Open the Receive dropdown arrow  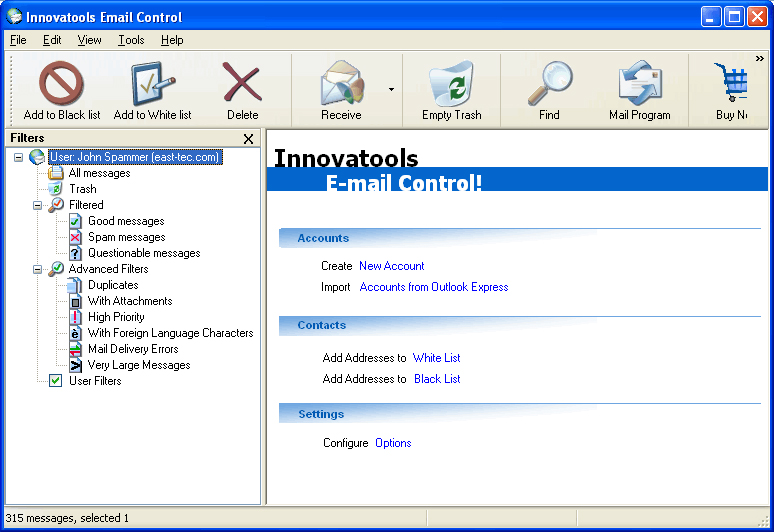391,89
